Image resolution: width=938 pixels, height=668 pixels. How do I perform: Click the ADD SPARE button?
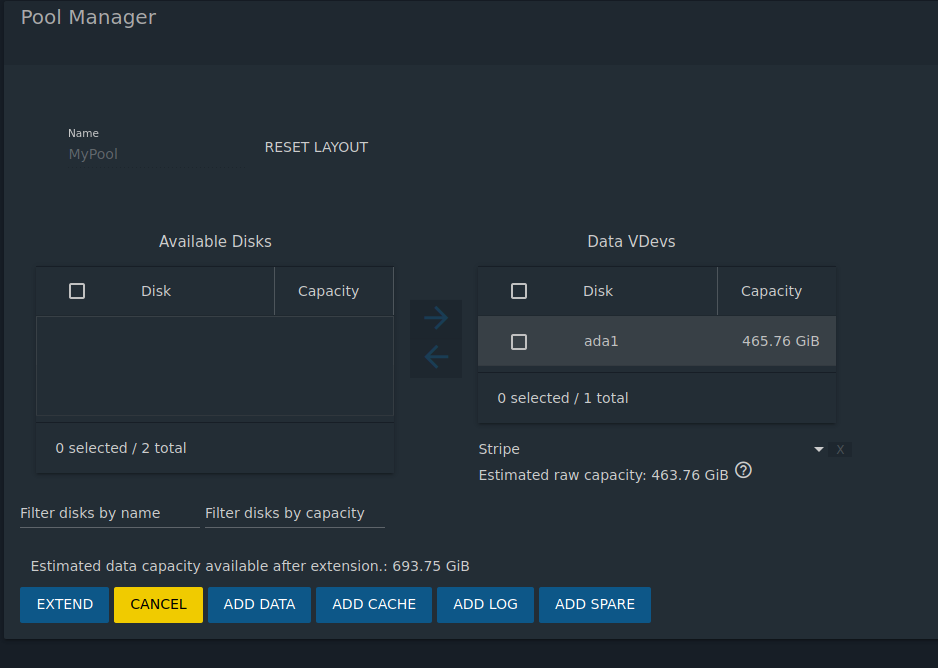(x=595, y=604)
